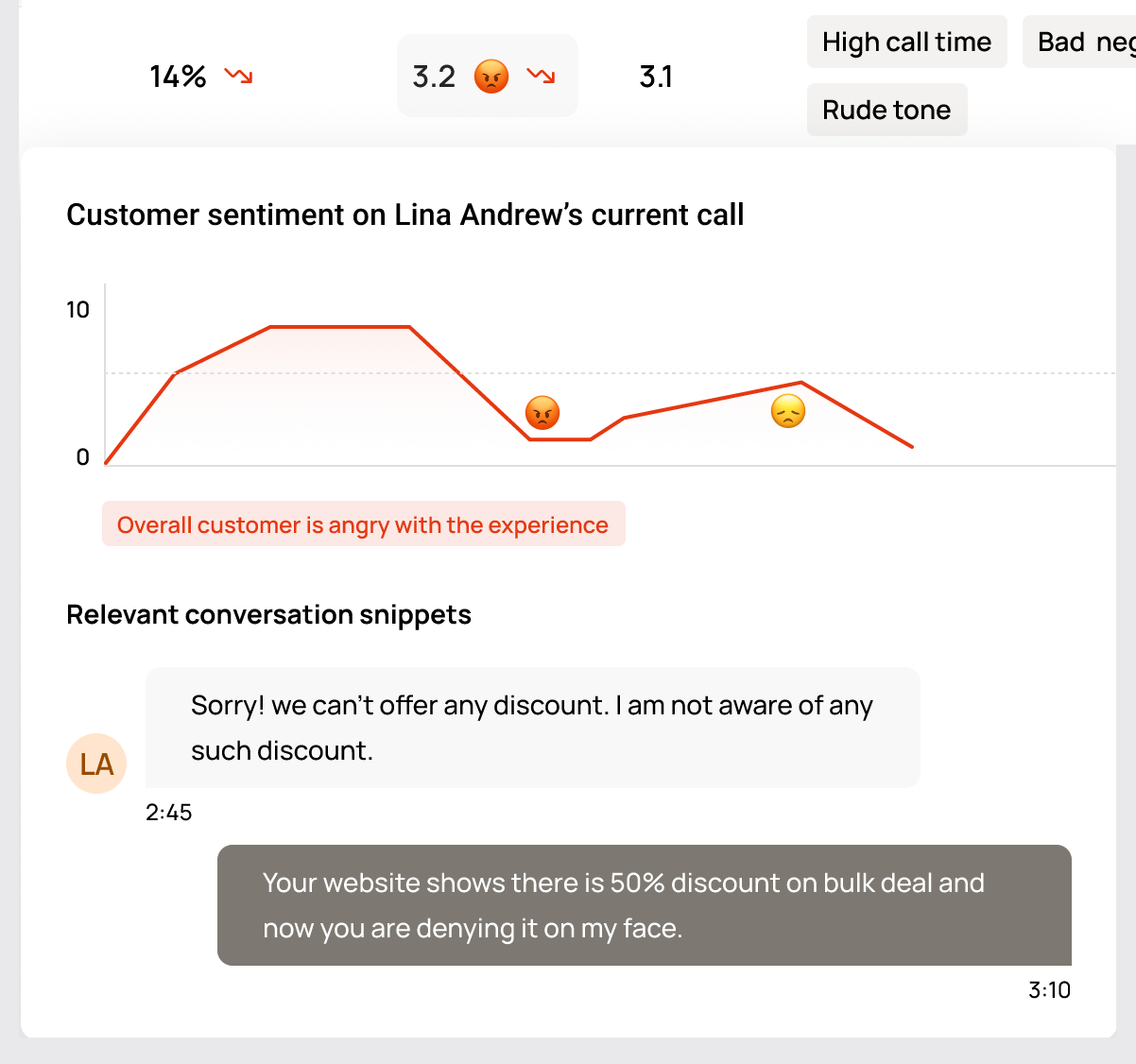
Task: Select the High call time tag
Action: coord(906,42)
